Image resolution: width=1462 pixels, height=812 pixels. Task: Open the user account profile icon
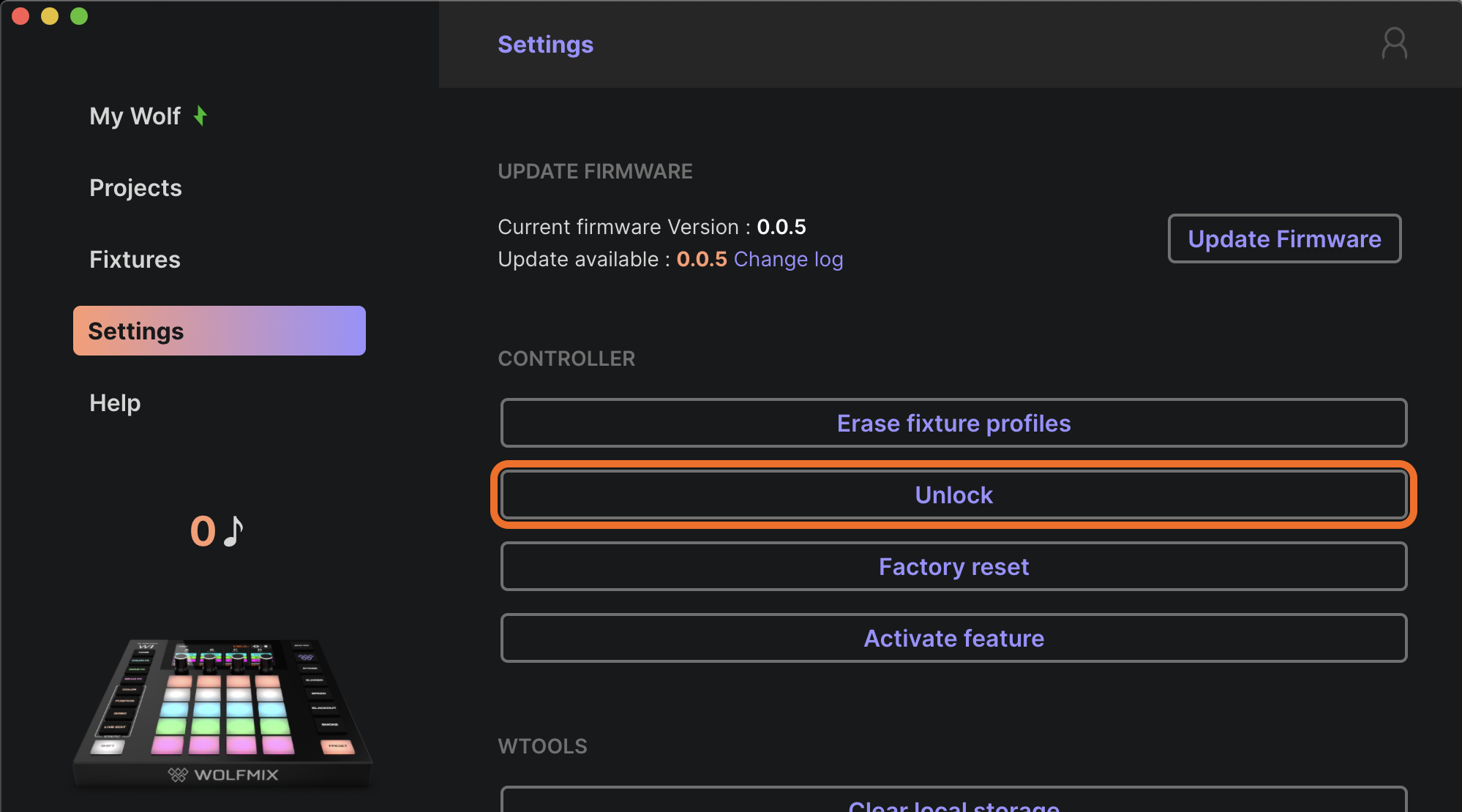(x=1394, y=44)
